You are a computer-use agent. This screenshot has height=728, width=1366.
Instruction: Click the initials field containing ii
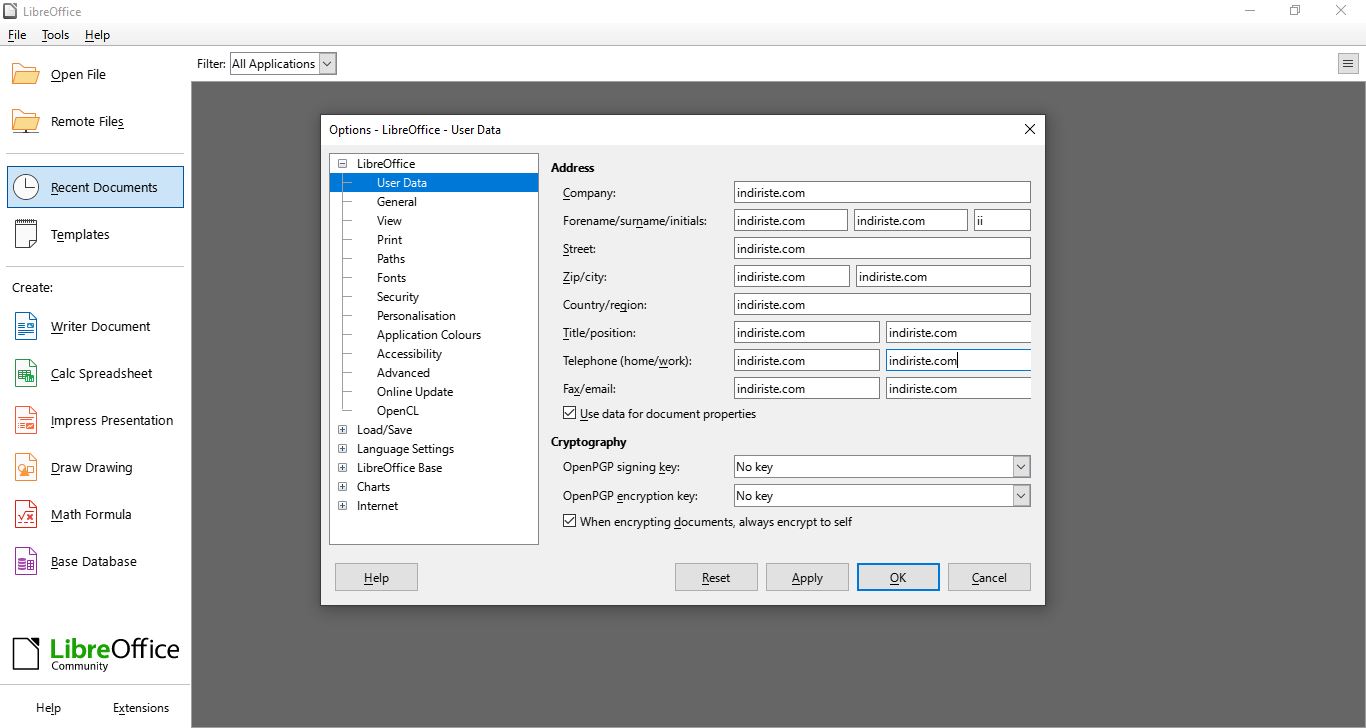click(x=1002, y=220)
